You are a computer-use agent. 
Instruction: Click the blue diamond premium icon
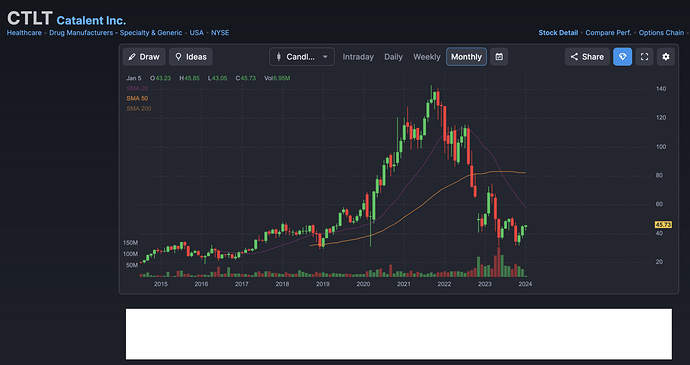tap(623, 57)
